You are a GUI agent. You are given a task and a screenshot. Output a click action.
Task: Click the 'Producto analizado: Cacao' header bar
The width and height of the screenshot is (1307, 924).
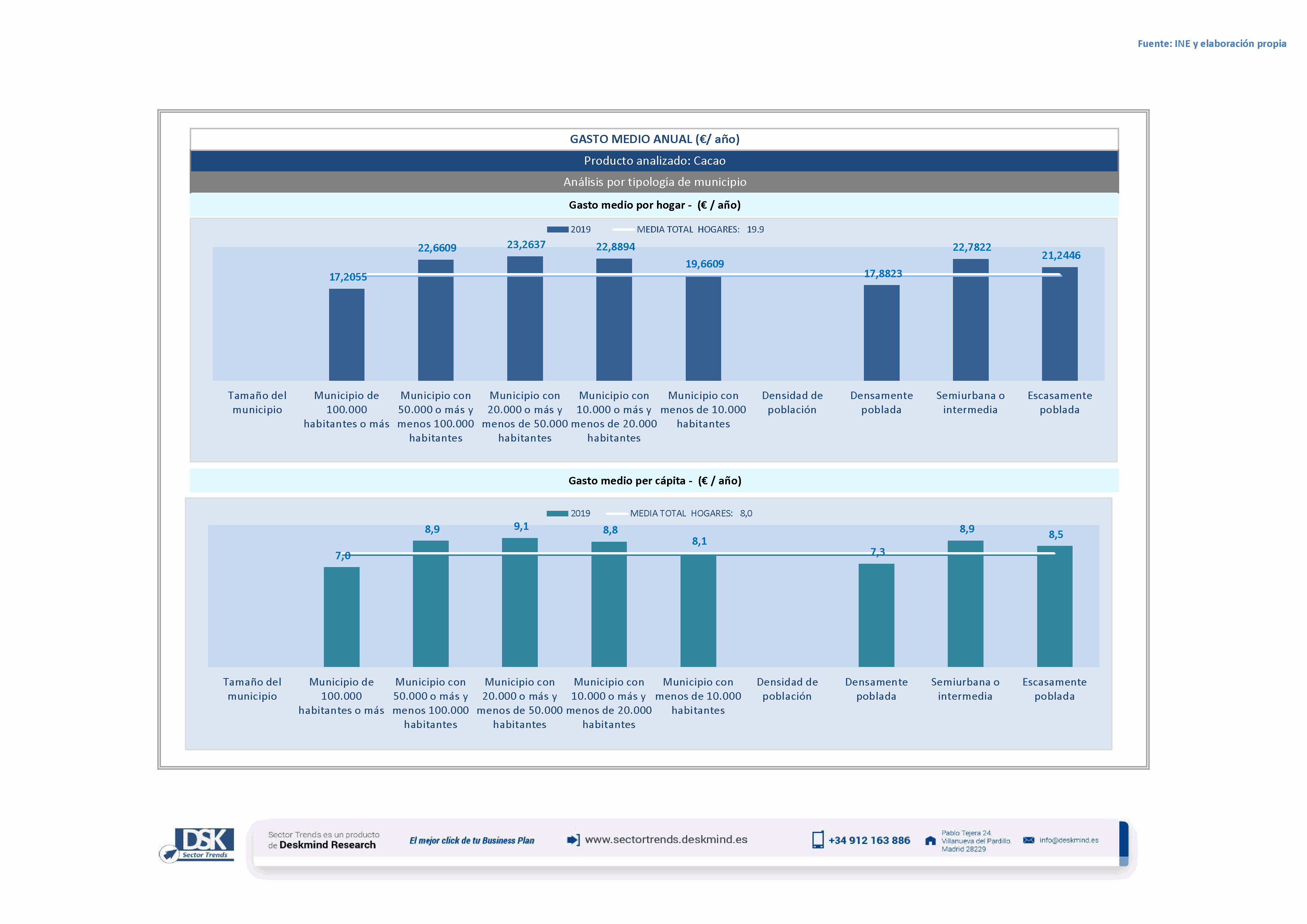654,161
